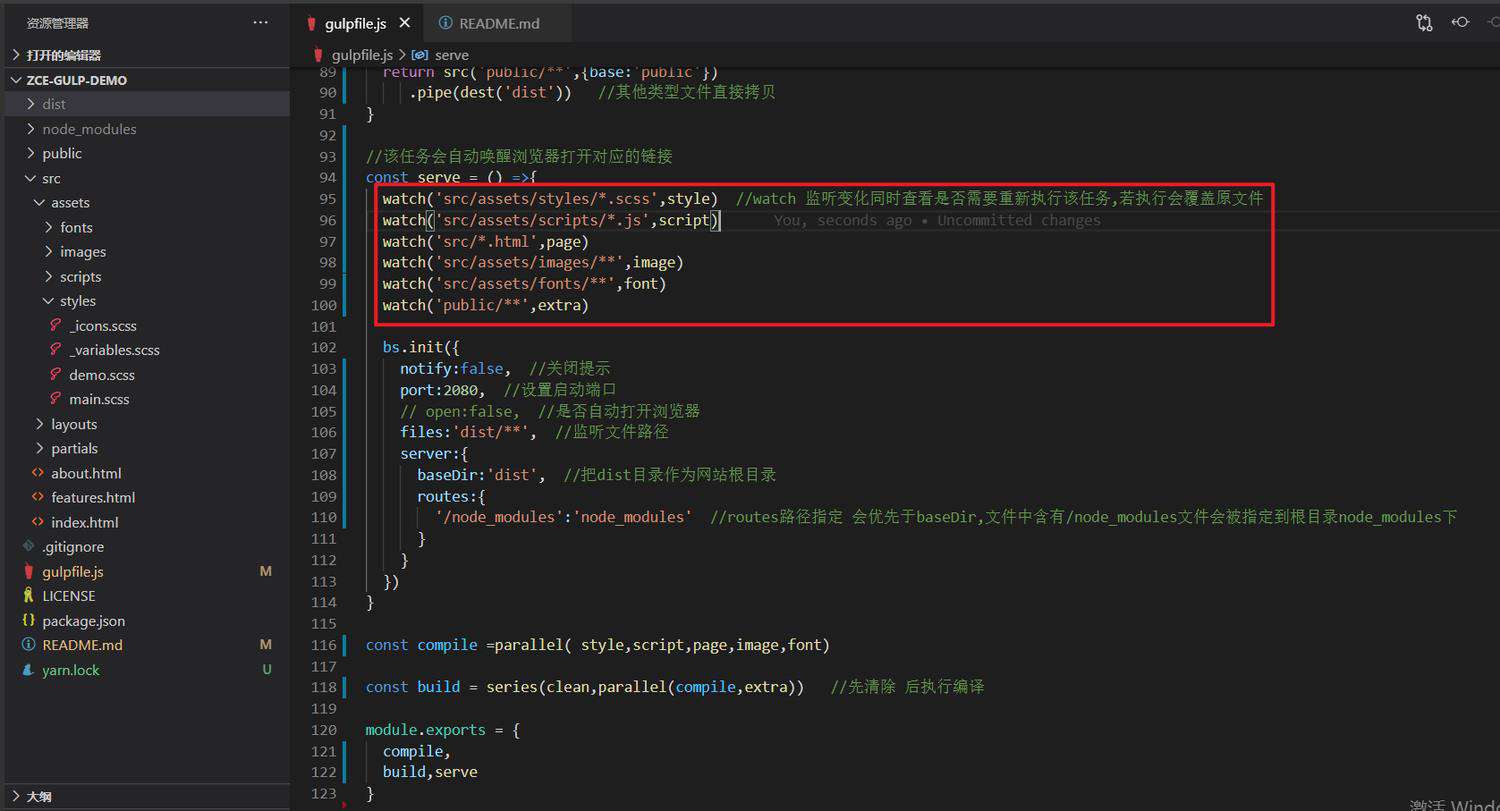Click the HTML icon beside index.html
This screenshot has height=811, width=1500.
tap(38, 522)
